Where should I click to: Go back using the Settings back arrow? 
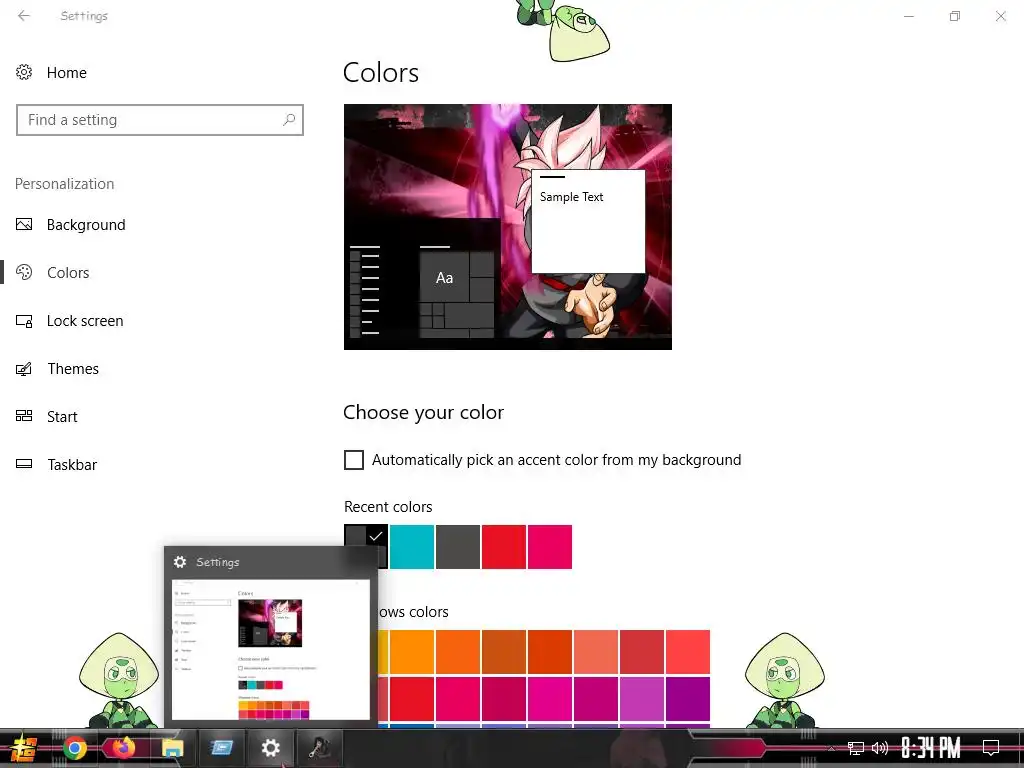click(24, 16)
